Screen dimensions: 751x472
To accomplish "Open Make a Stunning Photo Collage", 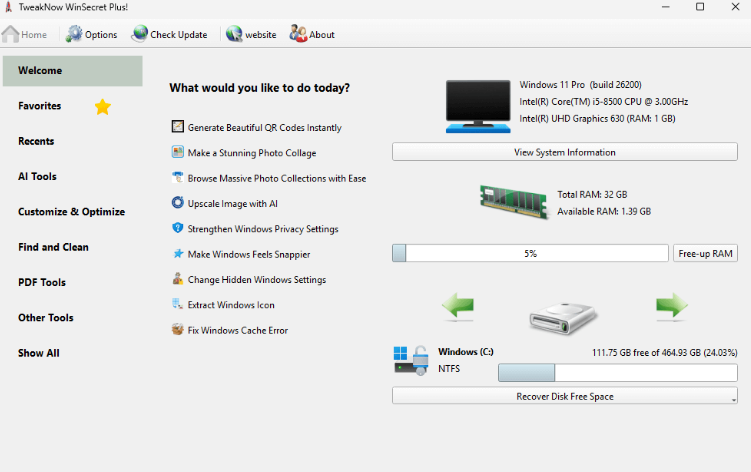I will [x=252, y=153].
